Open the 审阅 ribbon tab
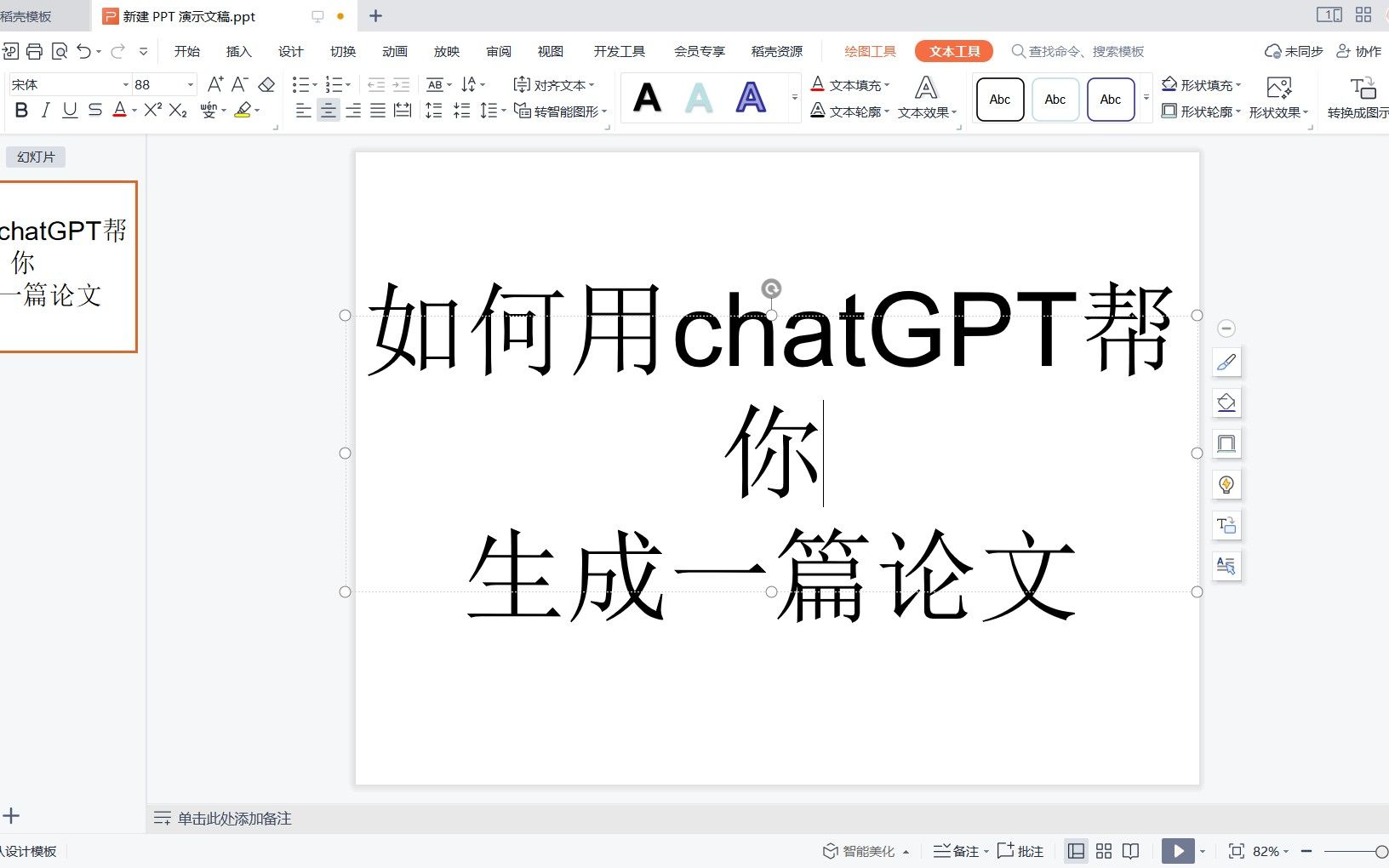 point(498,51)
